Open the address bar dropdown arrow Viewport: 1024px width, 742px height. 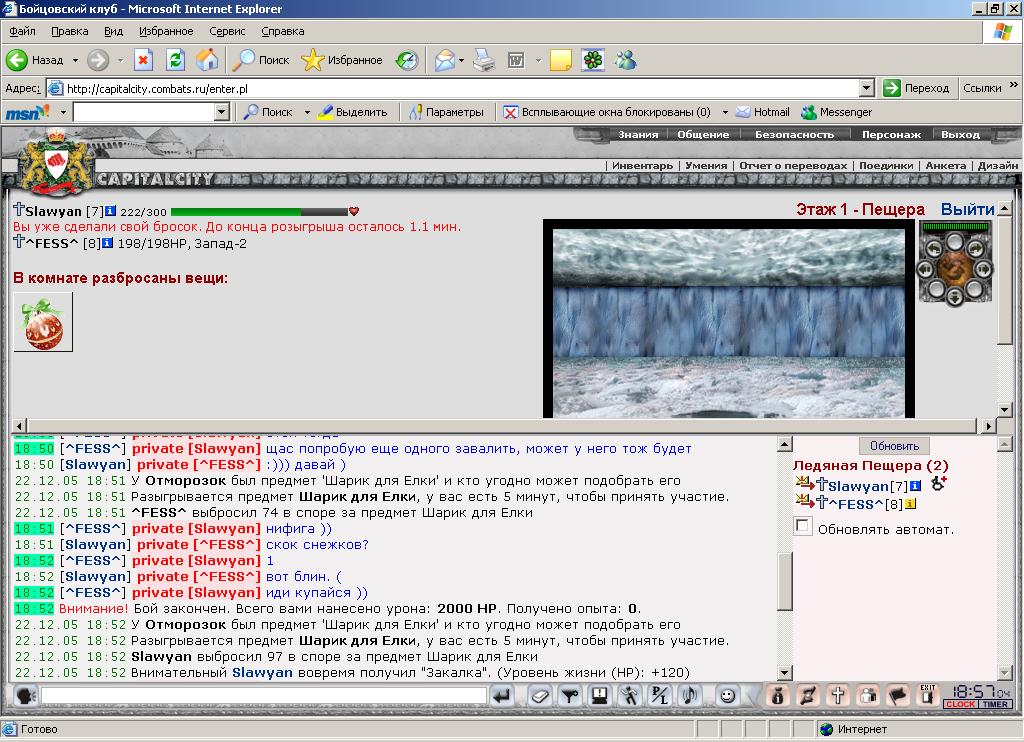(x=867, y=88)
